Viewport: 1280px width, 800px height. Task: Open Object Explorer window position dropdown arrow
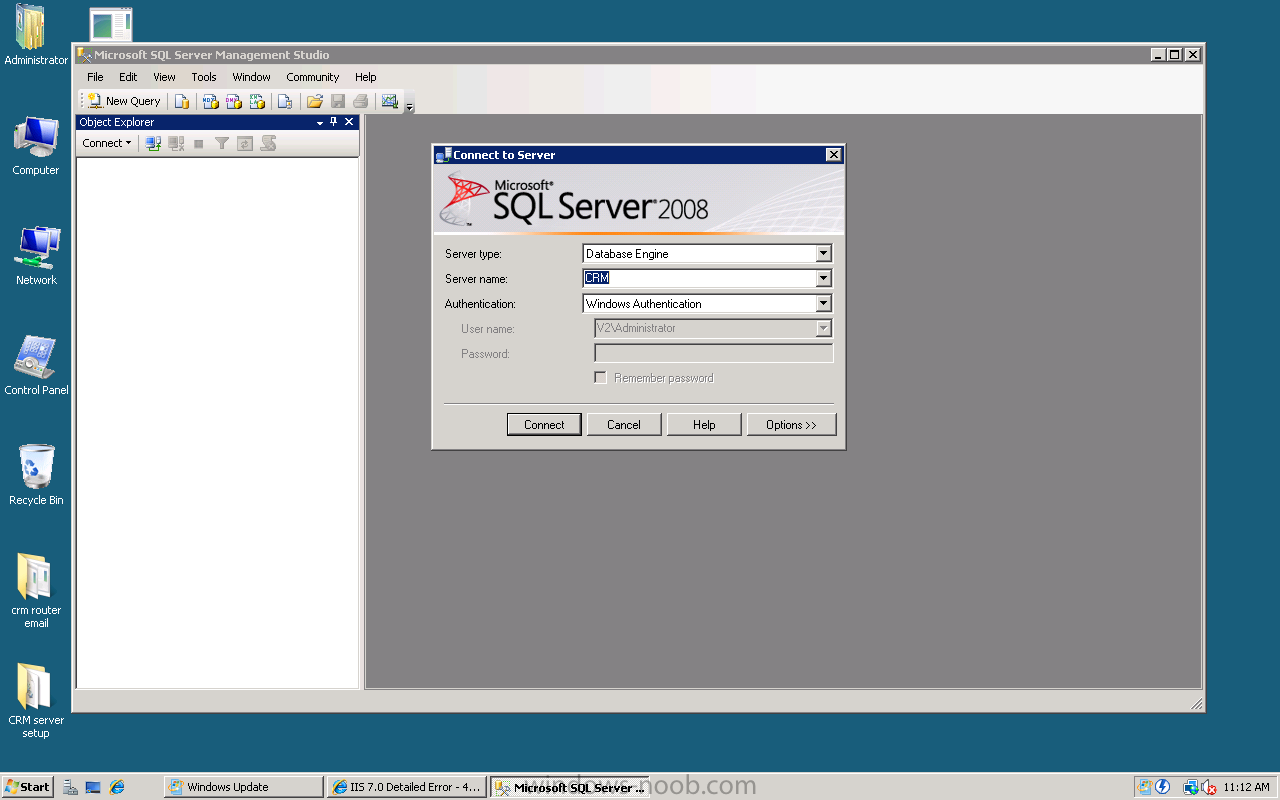[x=320, y=122]
